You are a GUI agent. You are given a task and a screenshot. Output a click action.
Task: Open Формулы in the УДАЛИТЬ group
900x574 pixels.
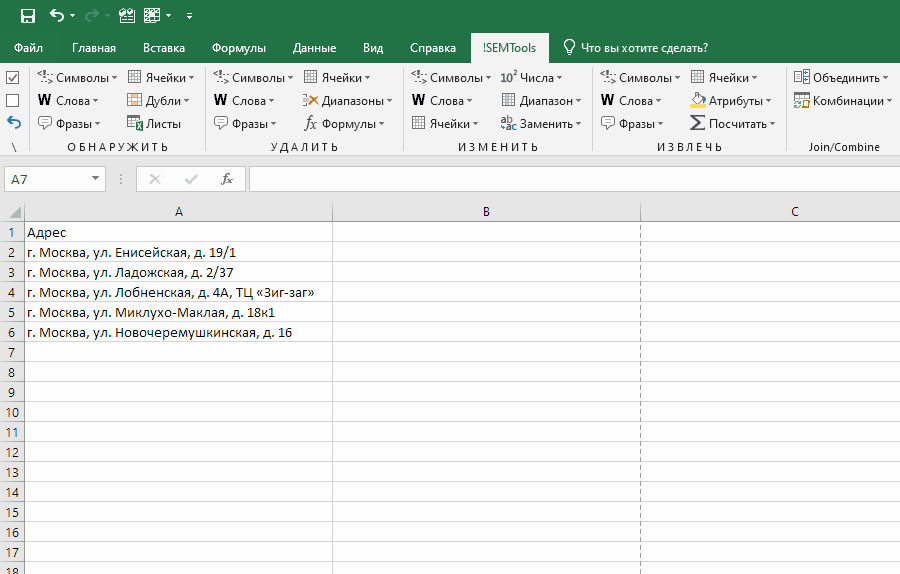pos(346,124)
